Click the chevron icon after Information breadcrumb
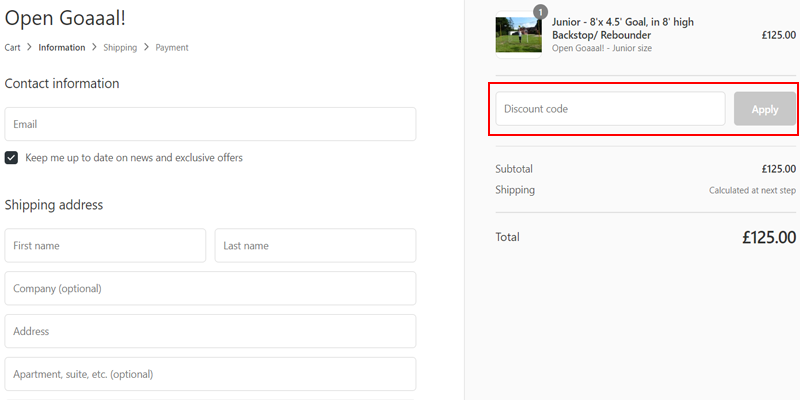The height and width of the screenshot is (400, 800). point(94,47)
